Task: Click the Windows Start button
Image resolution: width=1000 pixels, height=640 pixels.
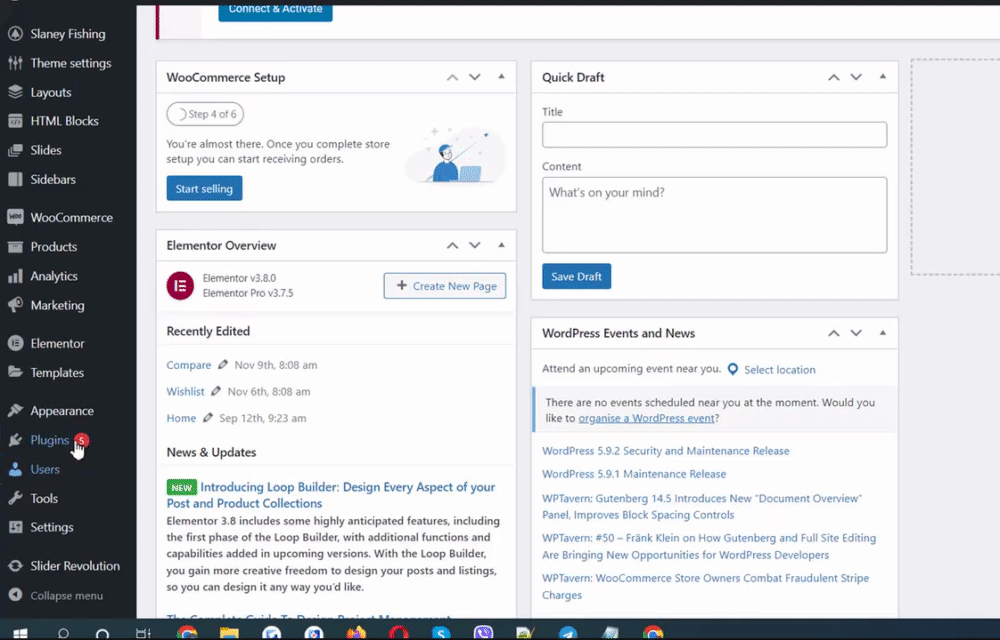Action: click(20, 633)
